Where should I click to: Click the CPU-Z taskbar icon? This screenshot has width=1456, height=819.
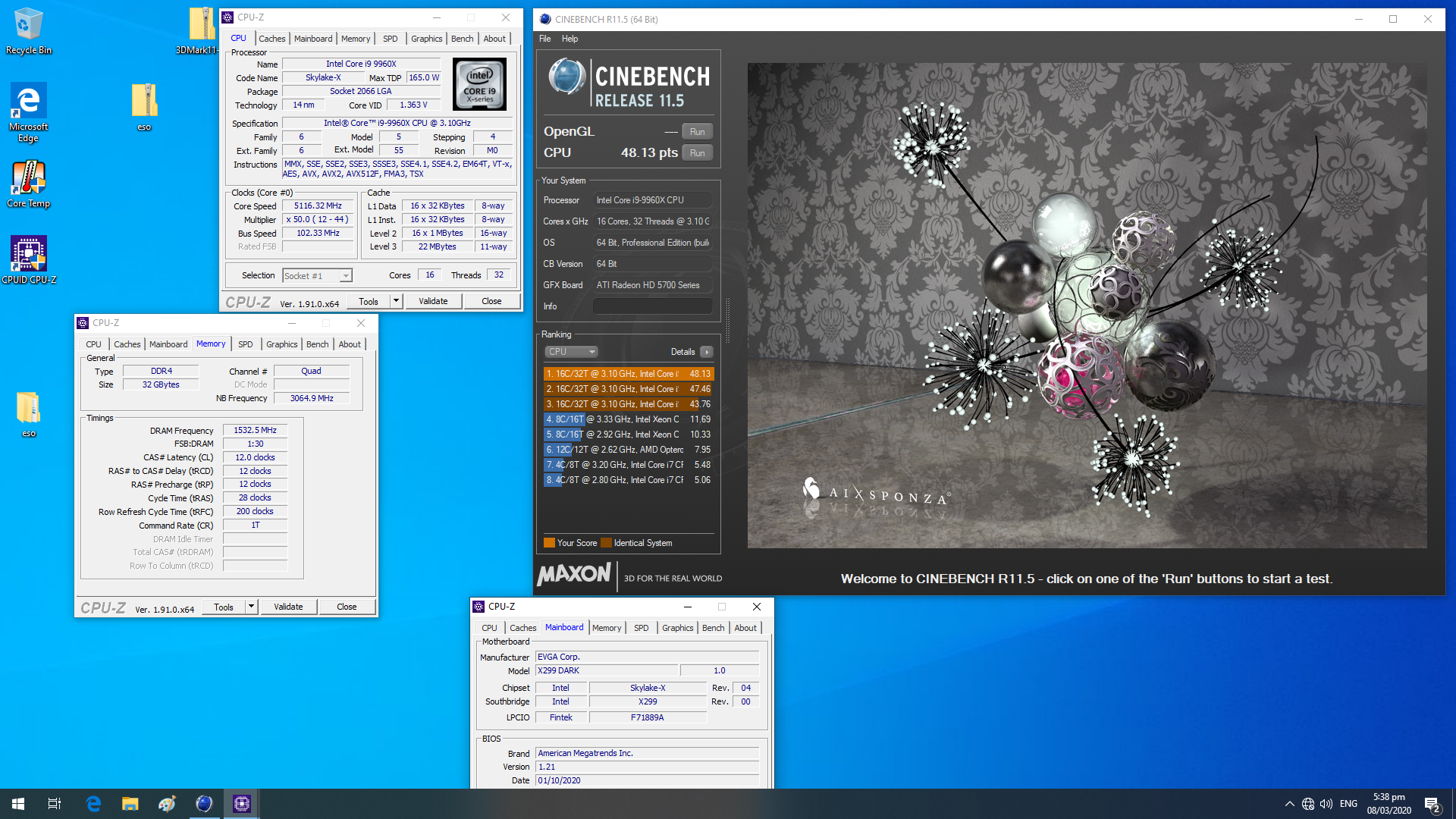[241, 804]
